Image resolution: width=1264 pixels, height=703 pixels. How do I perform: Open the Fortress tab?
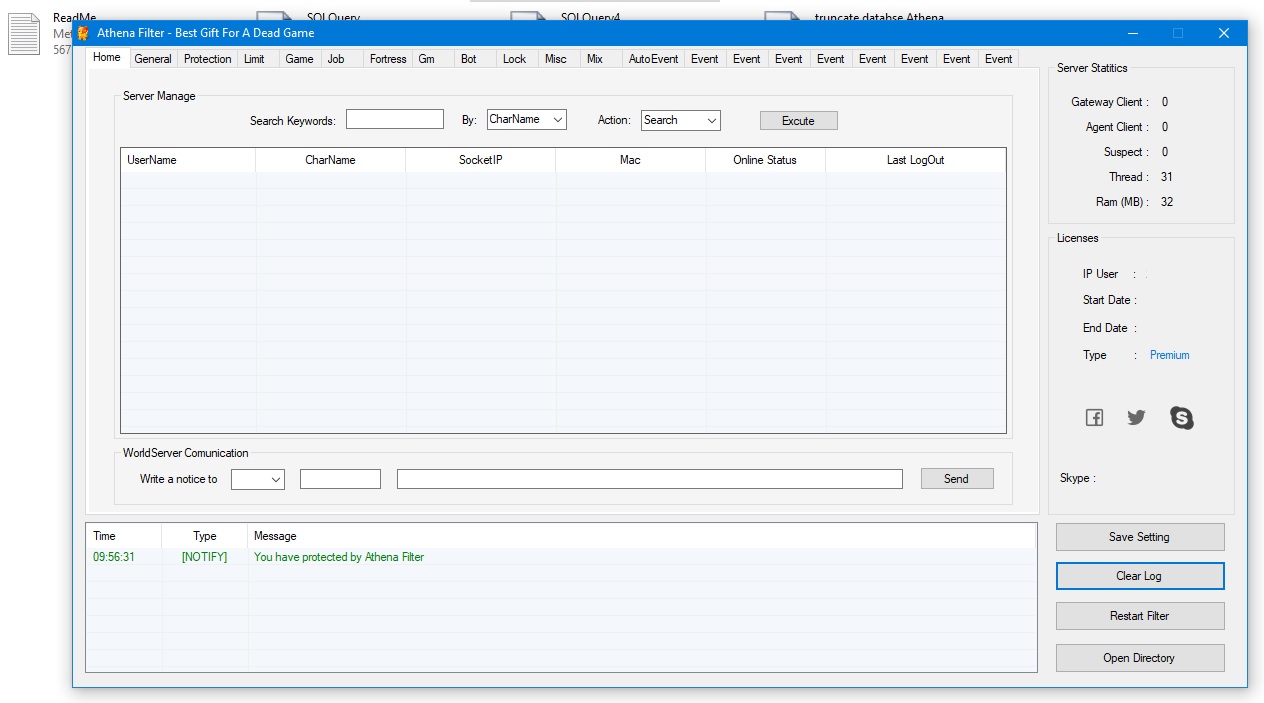point(388,59)
